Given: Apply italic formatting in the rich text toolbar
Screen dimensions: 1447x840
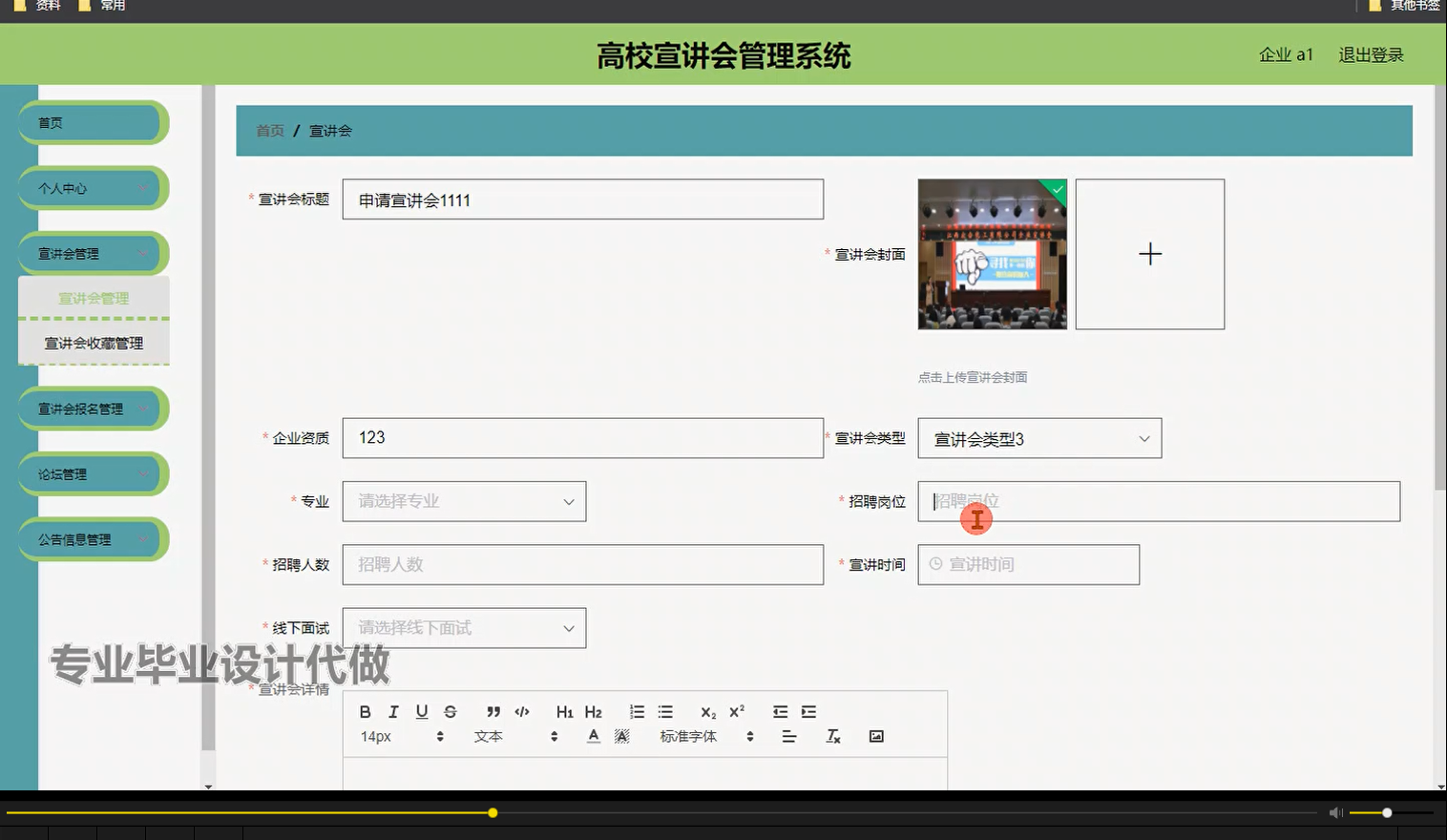Looking at the screenshot, I should [393, 711].
